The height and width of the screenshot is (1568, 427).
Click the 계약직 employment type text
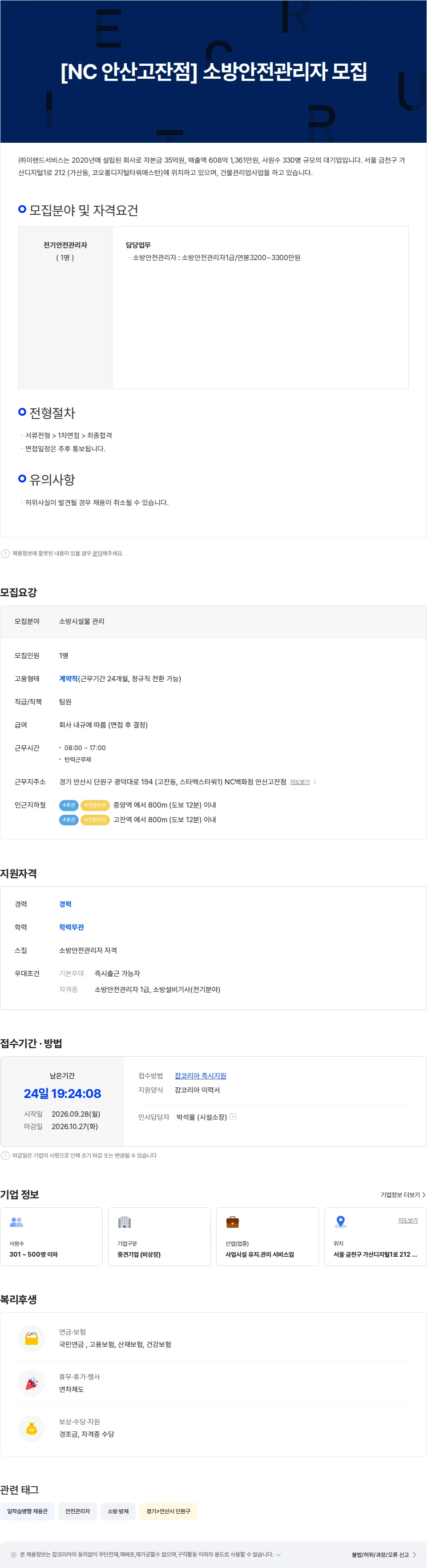point(68,679)
